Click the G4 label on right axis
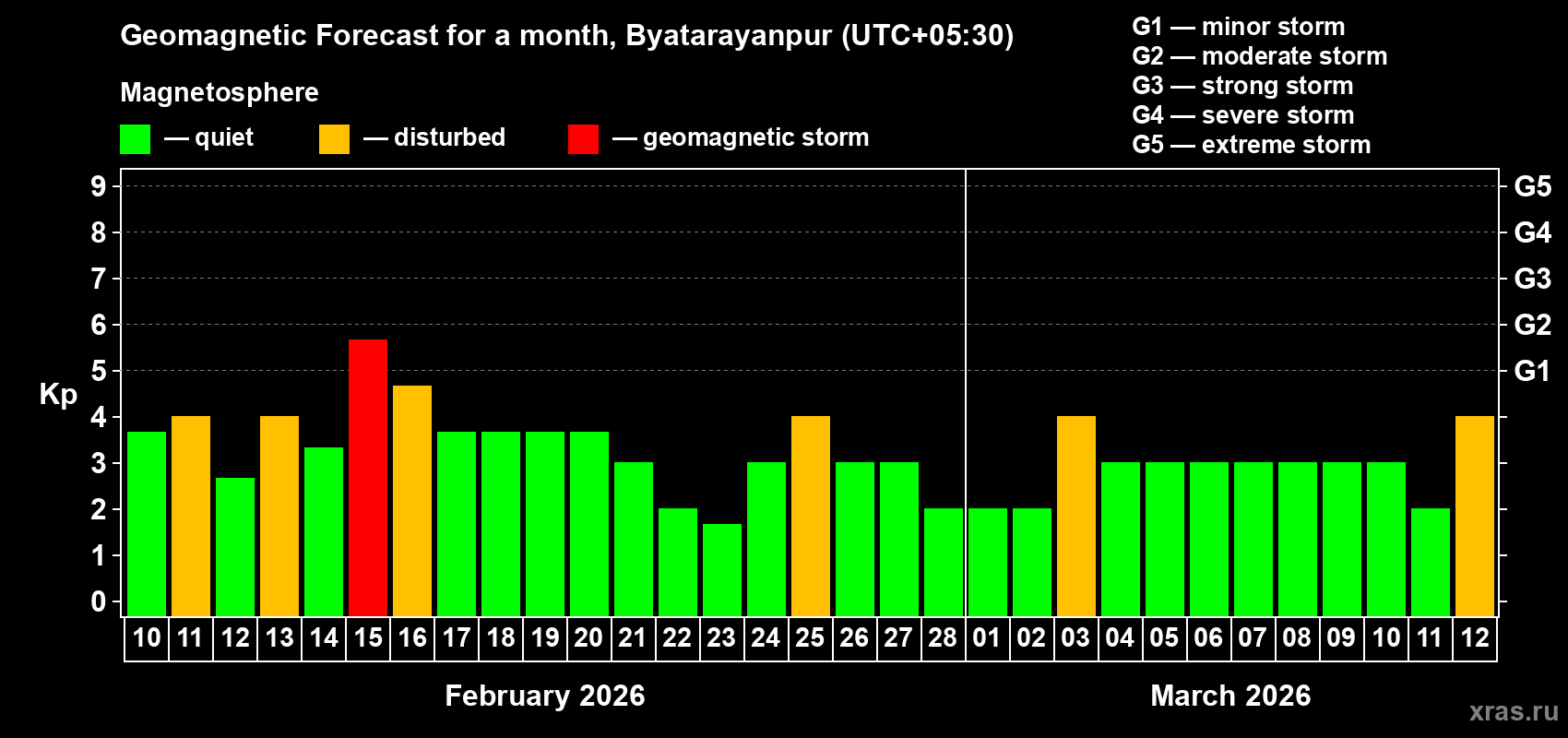The image size is (1568, 738). [1533, 232]
